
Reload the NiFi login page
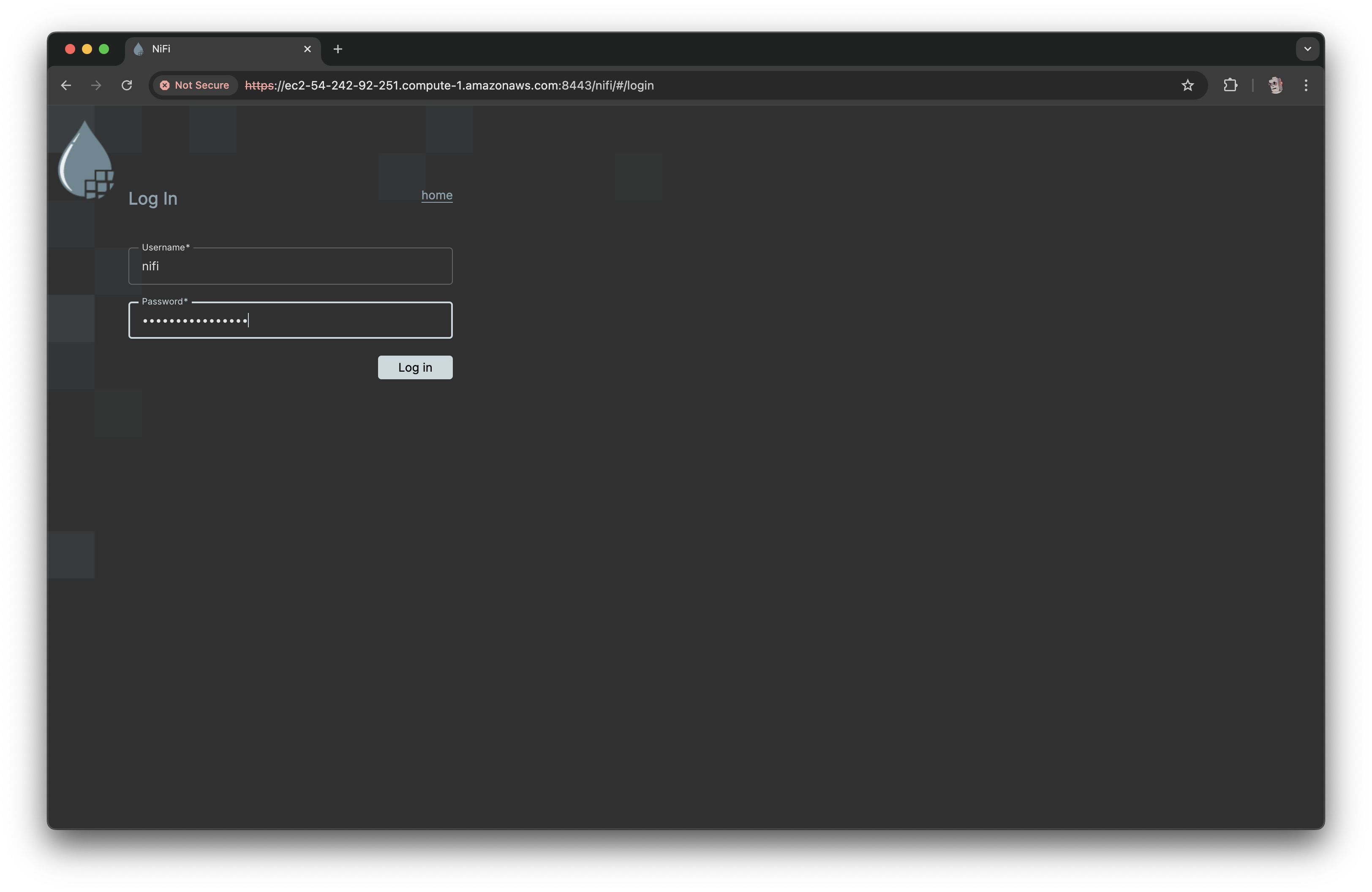(127, 85)
